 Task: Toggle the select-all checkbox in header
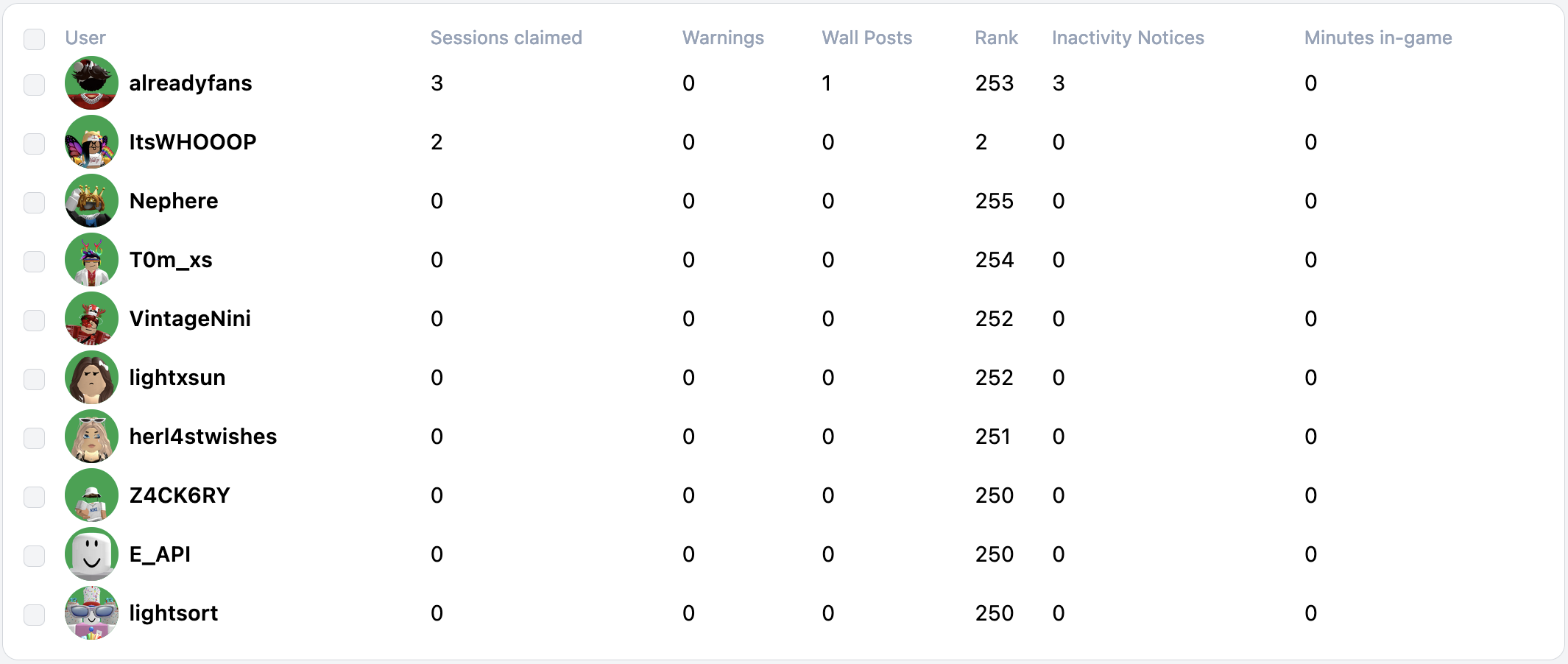coord(35,39)
